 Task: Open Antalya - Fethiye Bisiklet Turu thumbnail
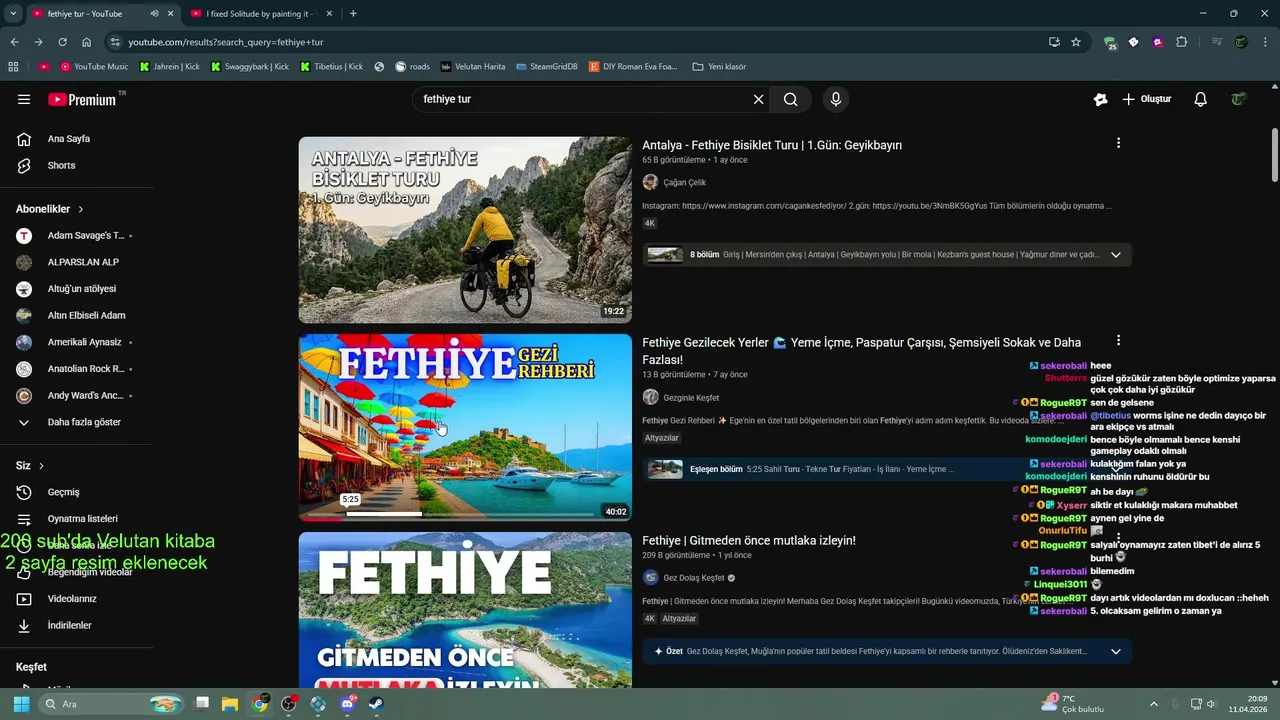(x=465, y=230)
